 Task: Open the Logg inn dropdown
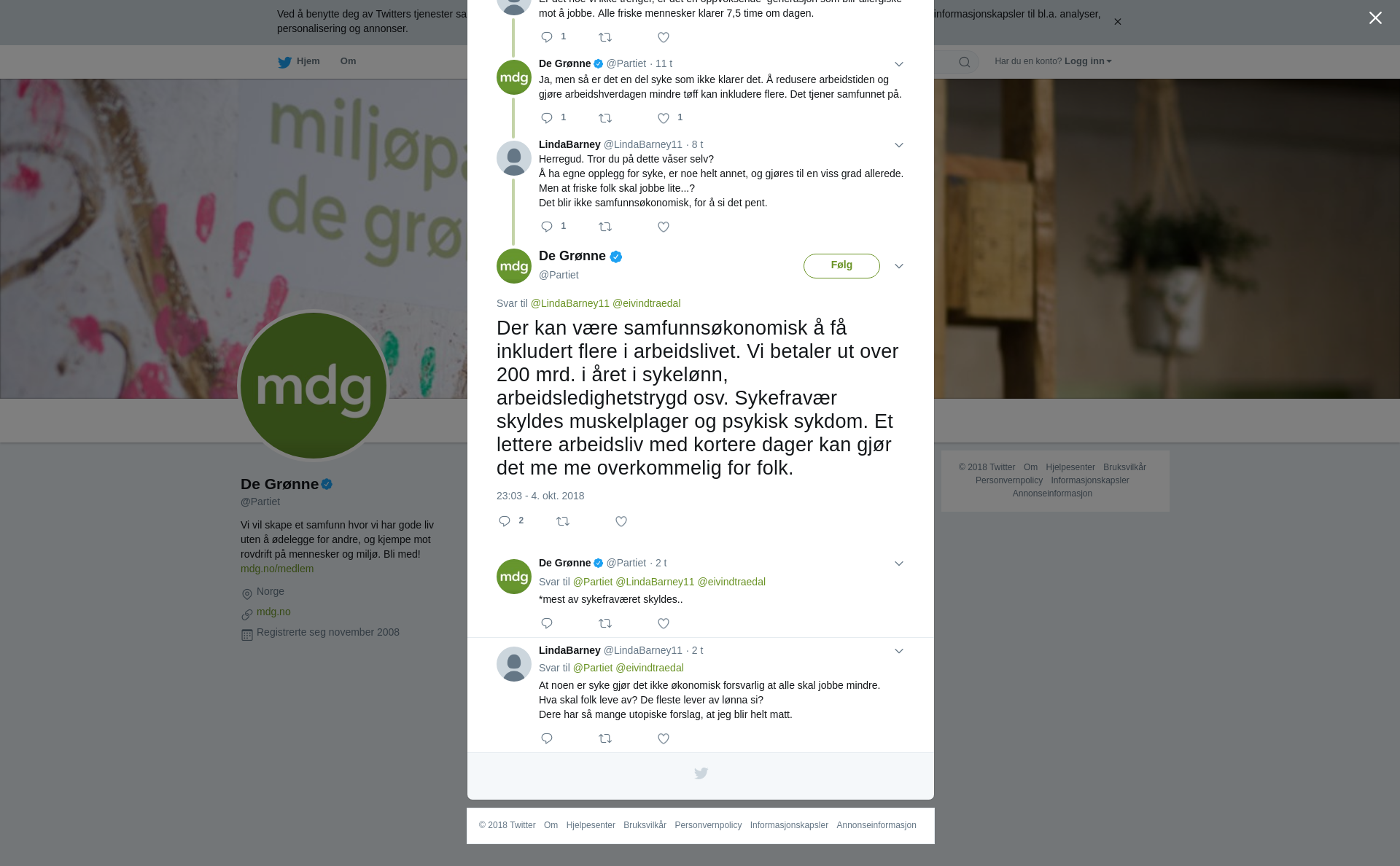click(x=1088, y=61)
